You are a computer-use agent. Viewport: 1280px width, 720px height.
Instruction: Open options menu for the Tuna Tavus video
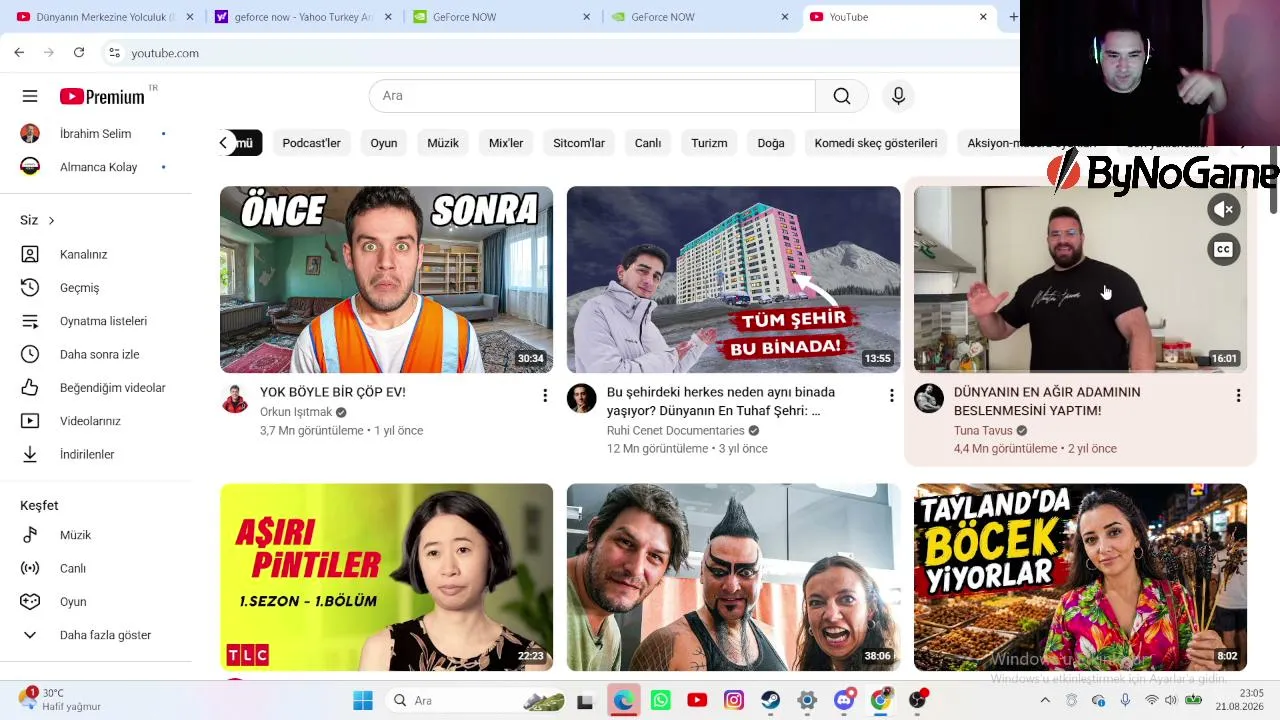(1238, 396)
